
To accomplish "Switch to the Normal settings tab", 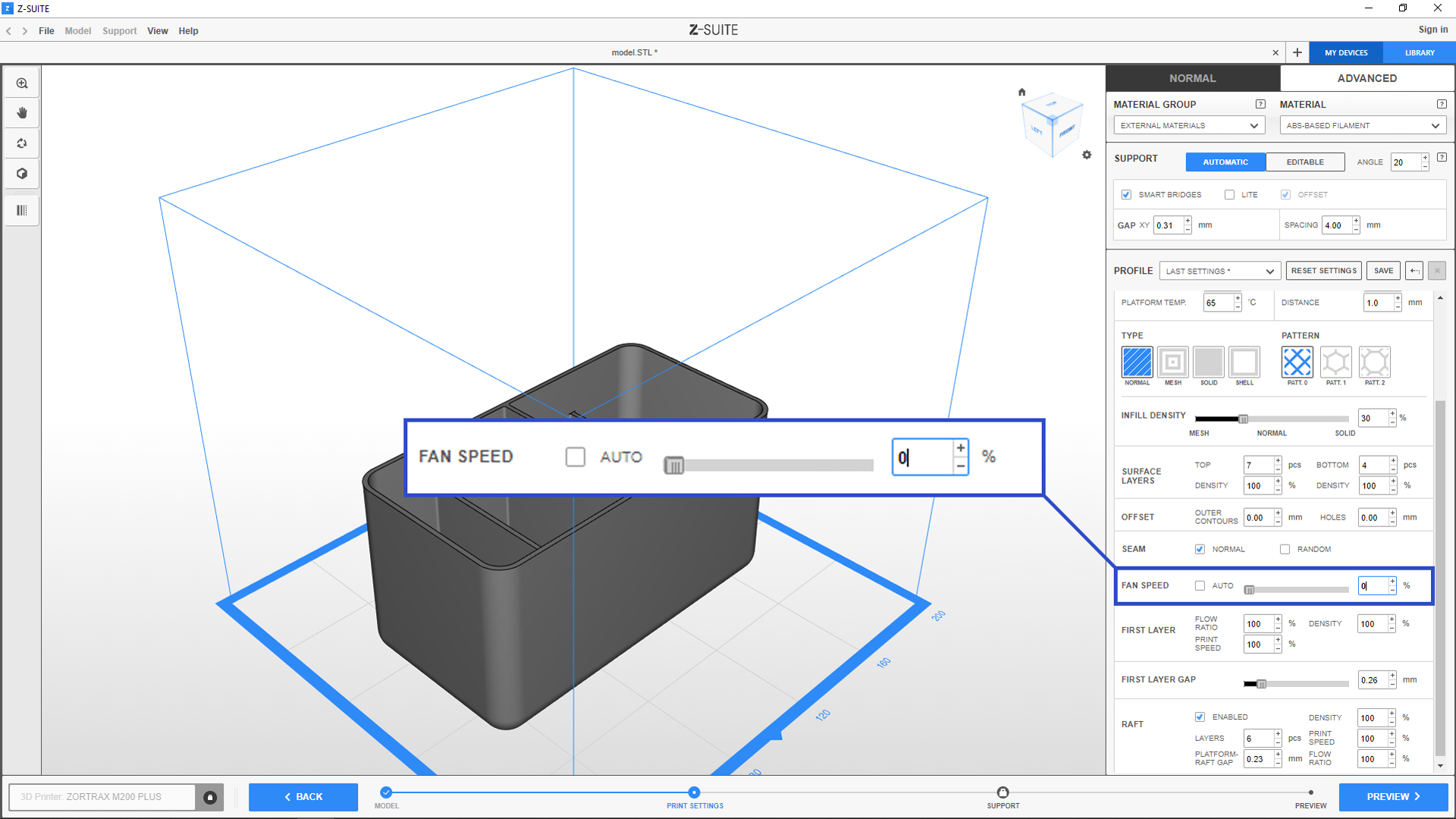I will 1192,78.
